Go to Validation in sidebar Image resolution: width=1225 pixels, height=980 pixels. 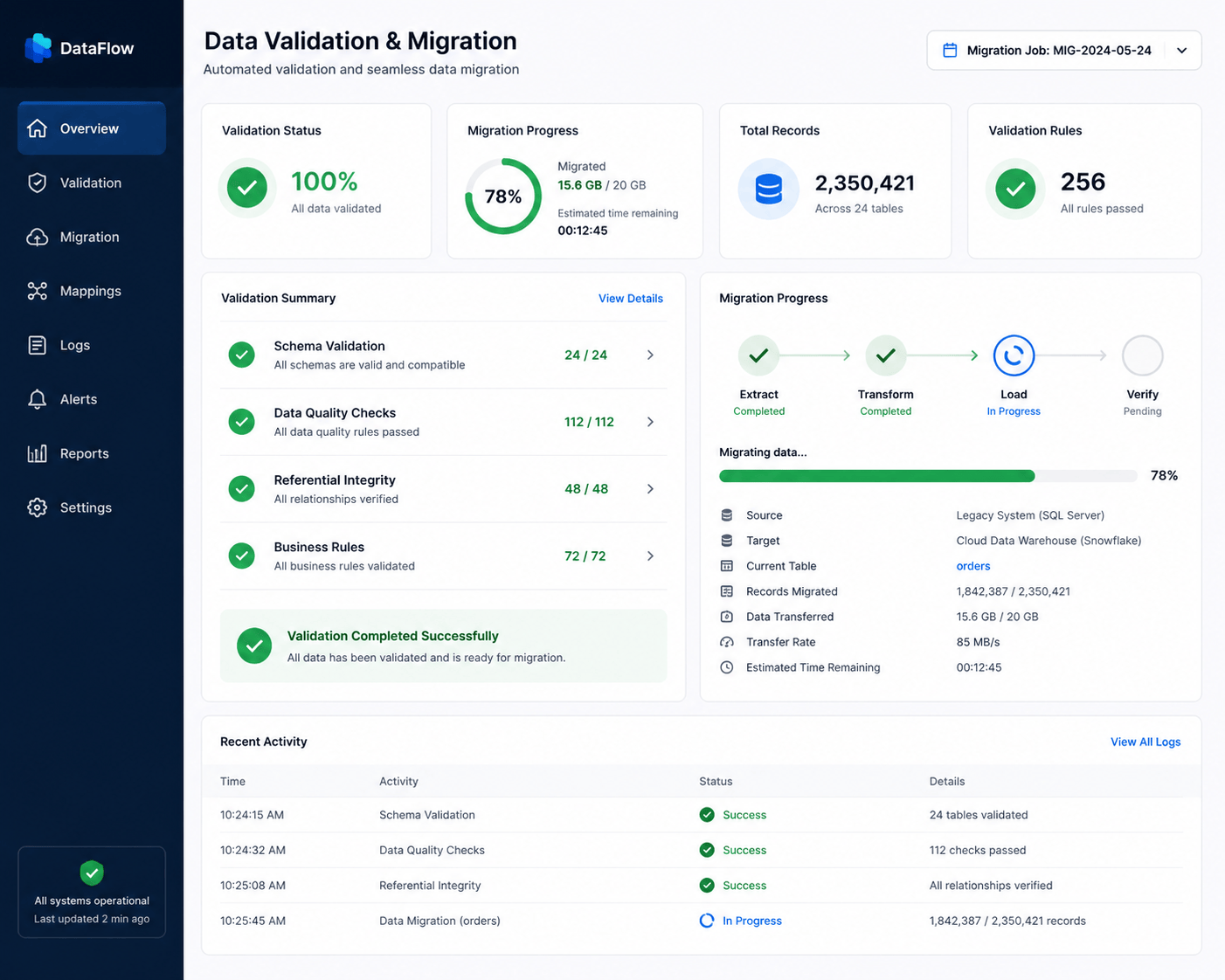(92, 183)
